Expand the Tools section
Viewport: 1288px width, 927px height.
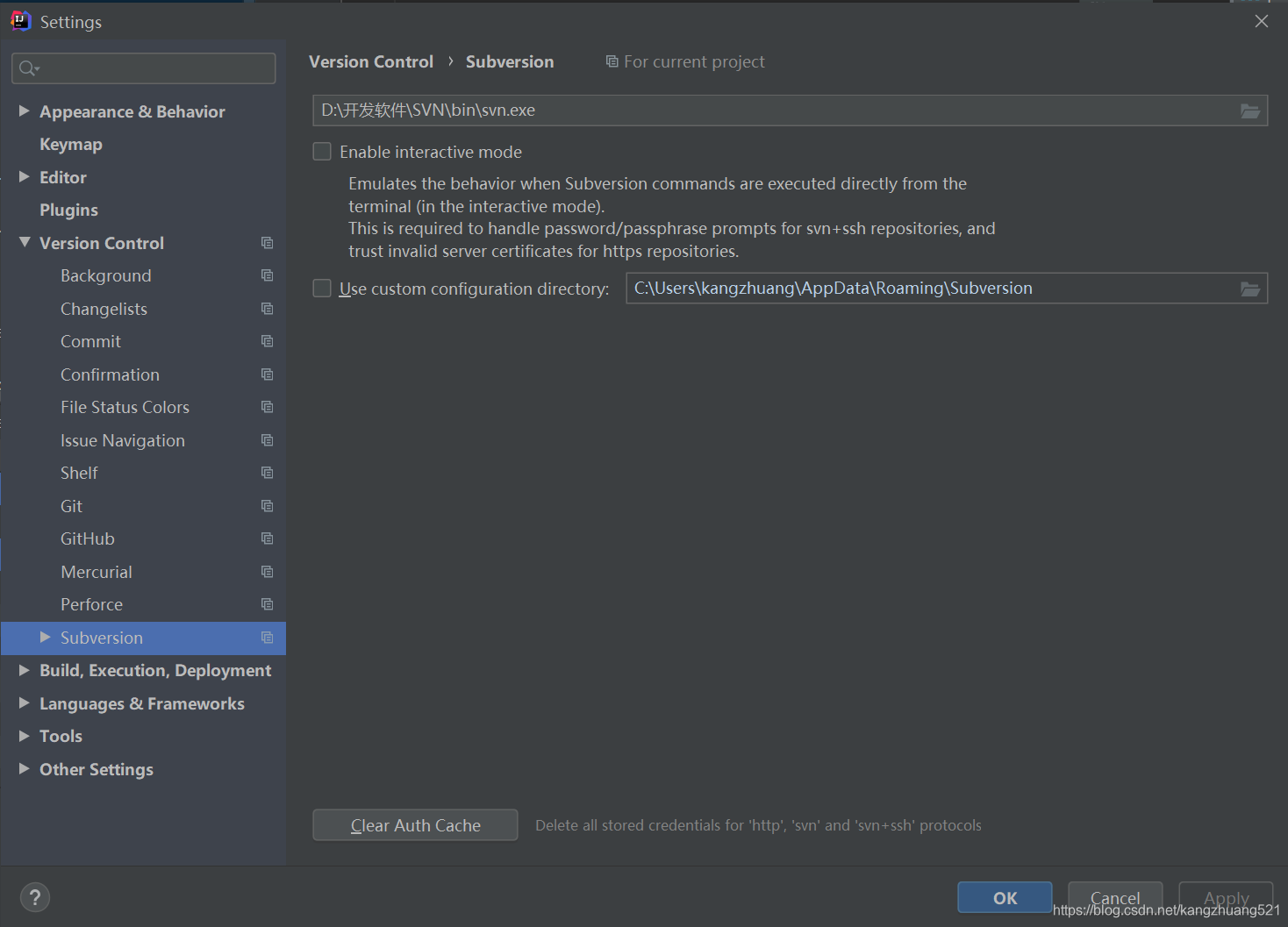pyautogui.click(x=25, y=736)
